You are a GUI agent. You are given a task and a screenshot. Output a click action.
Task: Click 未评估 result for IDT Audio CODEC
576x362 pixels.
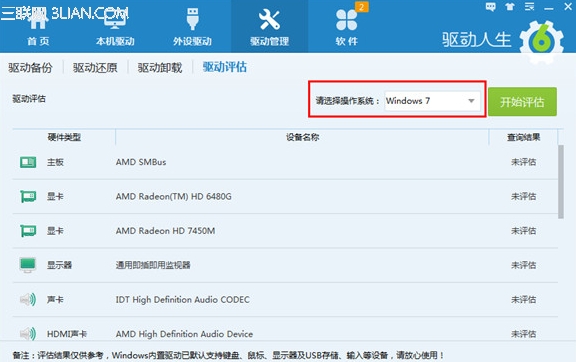point(523,300)
